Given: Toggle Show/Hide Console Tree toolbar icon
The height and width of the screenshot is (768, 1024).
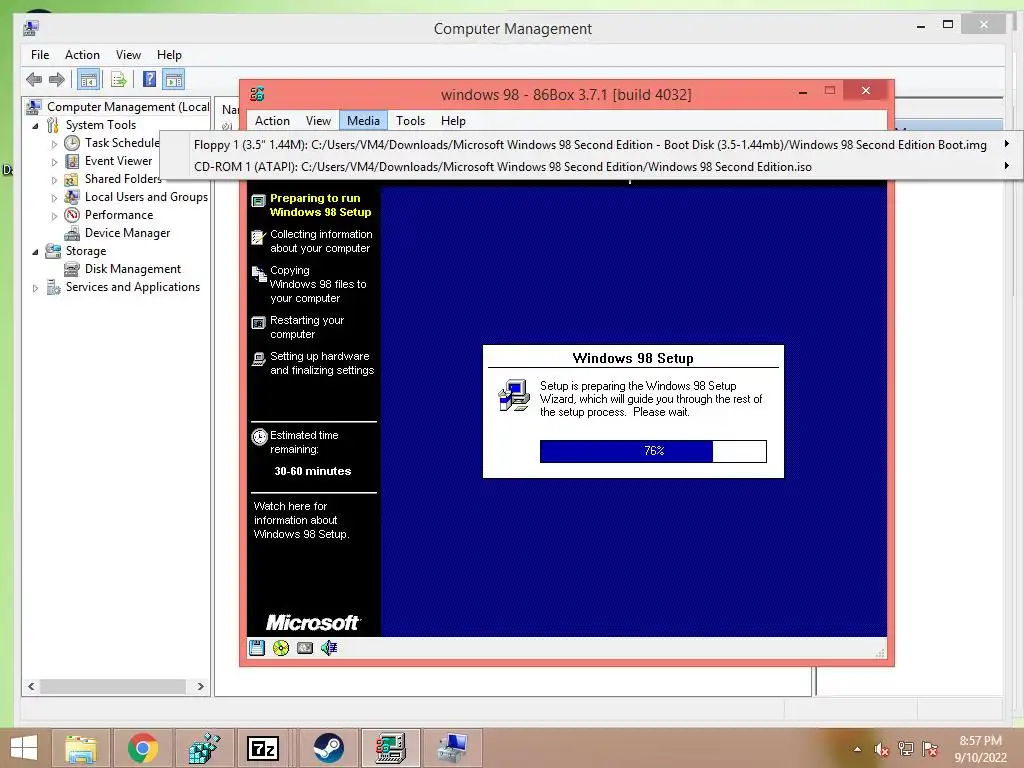Looking at the screenshot, I should (88, 80).
